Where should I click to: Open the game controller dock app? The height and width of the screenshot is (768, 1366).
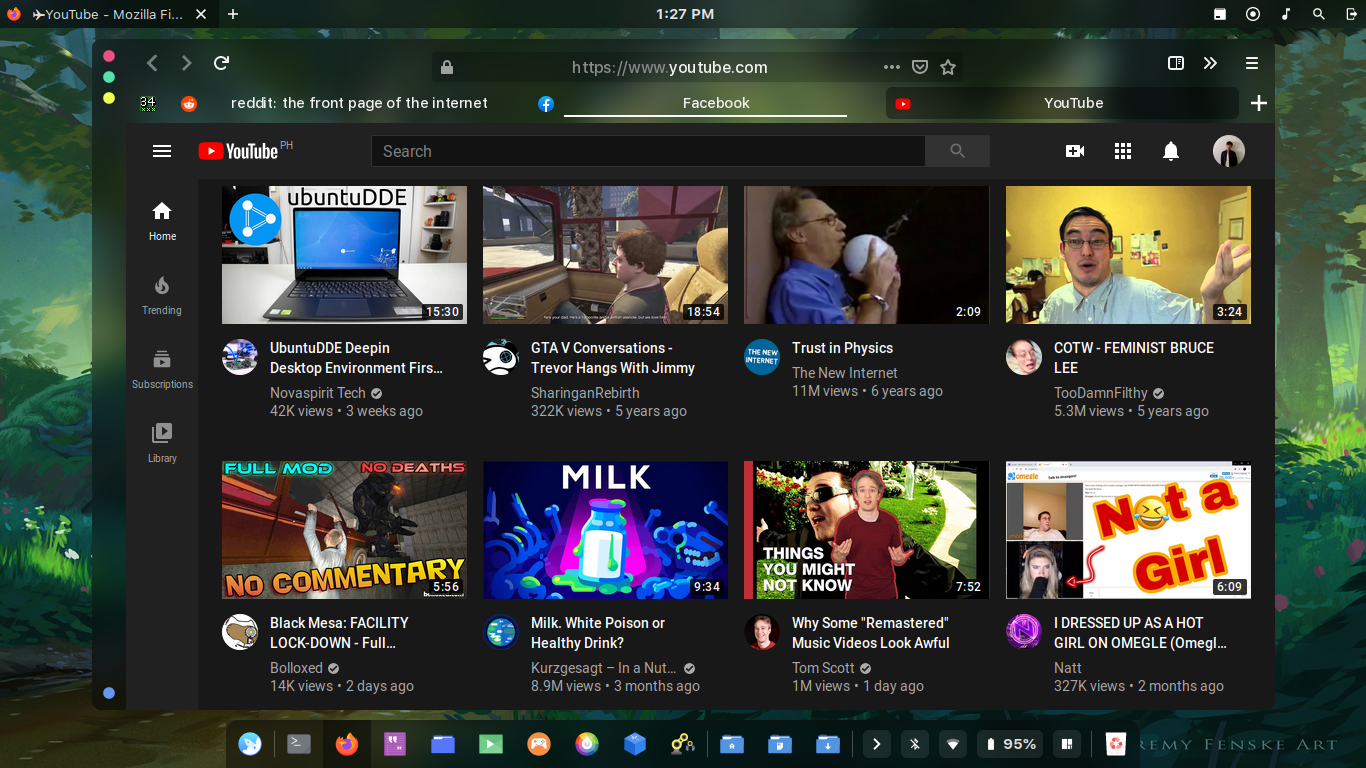pyautogui.click(x=539, y=743)
